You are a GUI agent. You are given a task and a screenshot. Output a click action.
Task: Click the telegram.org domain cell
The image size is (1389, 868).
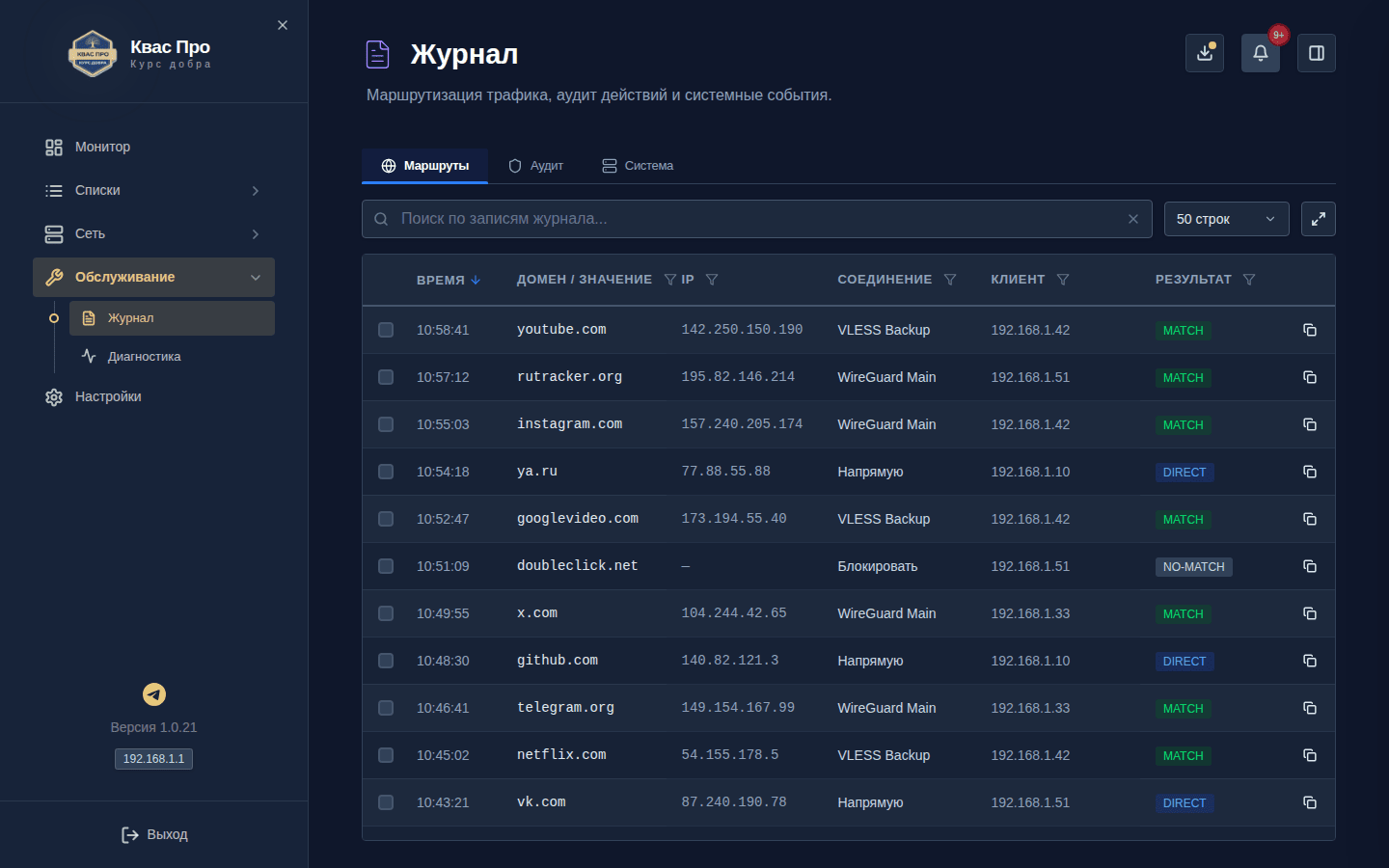[x=565, y=708]
